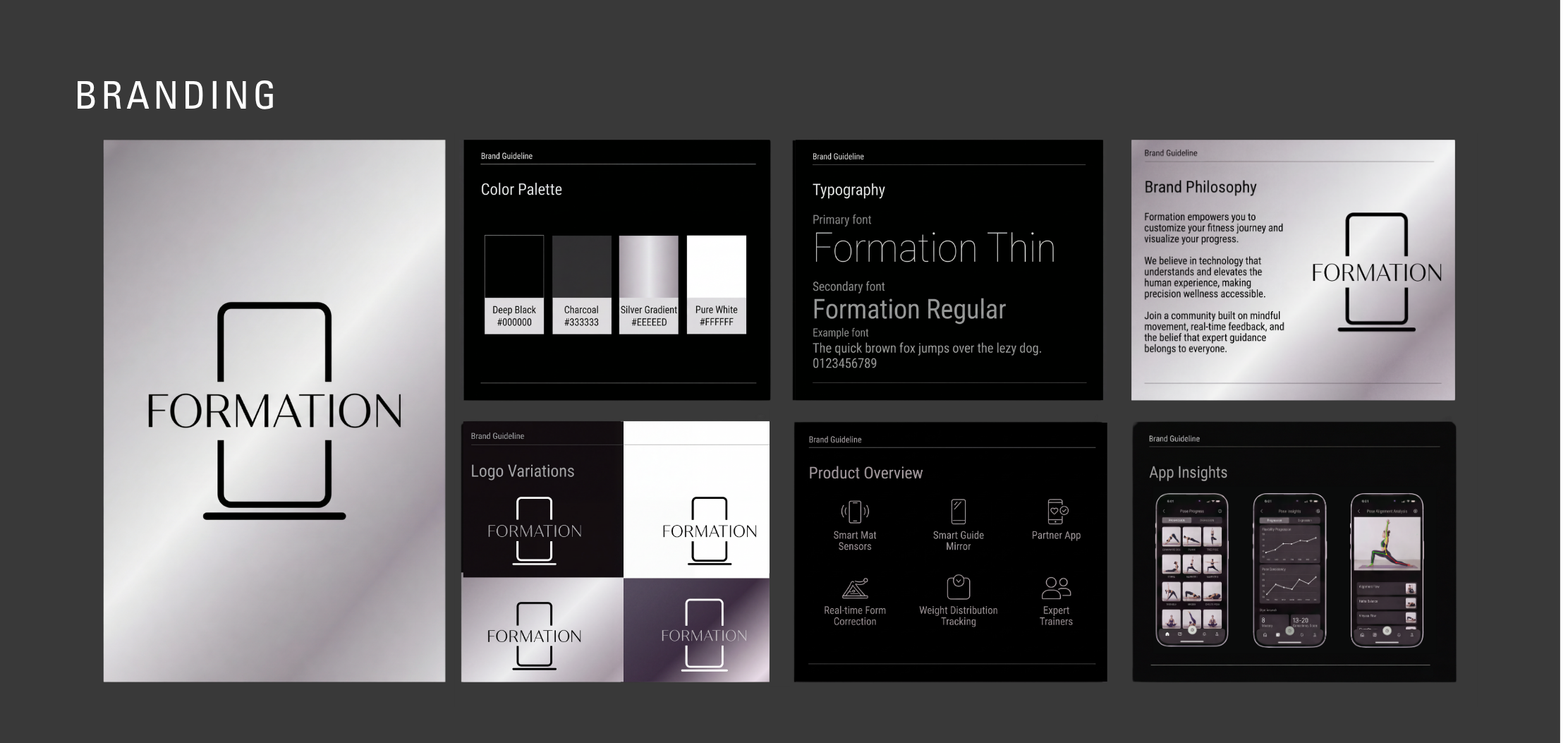Select the white logo on purple gradient variation
This screenshot has width=1568, height=743.
pyautogui.click(x=704, y=634)
